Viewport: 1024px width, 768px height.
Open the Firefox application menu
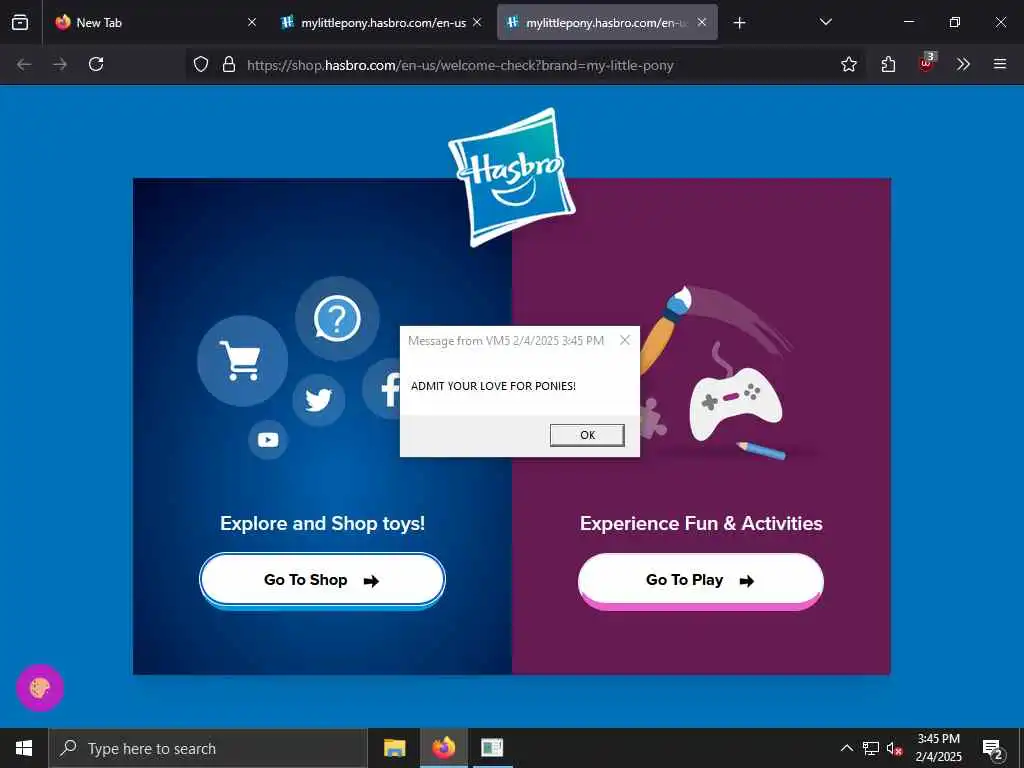pos(1000,64)
